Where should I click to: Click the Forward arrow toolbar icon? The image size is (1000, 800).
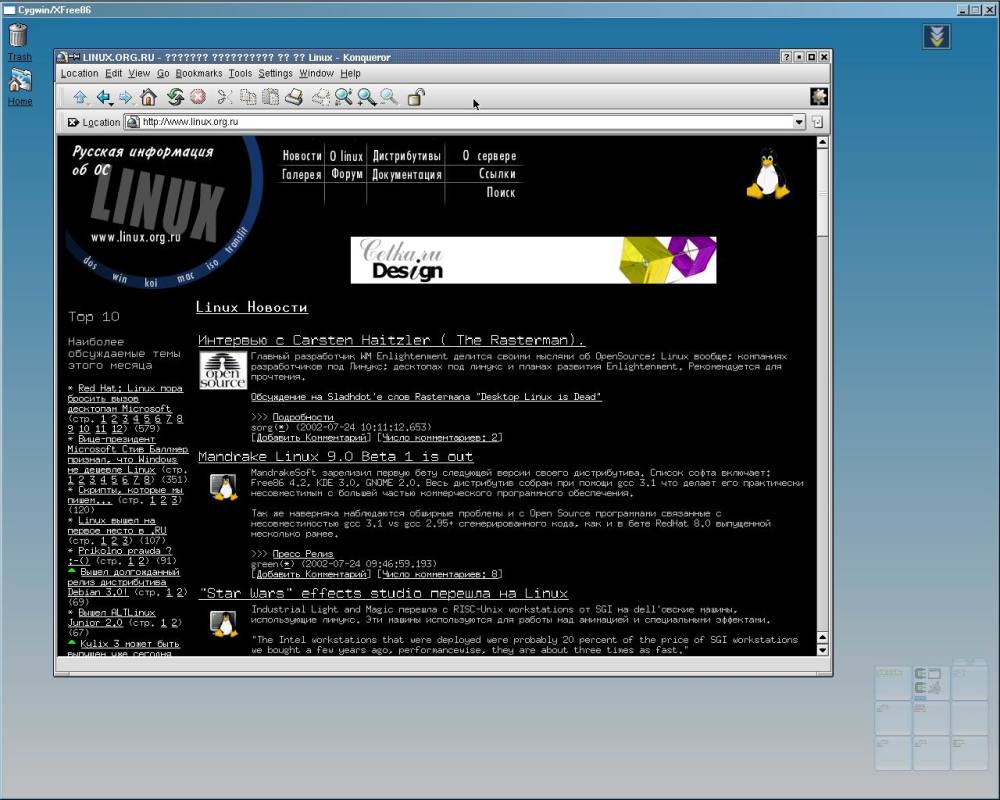point(126,97)
